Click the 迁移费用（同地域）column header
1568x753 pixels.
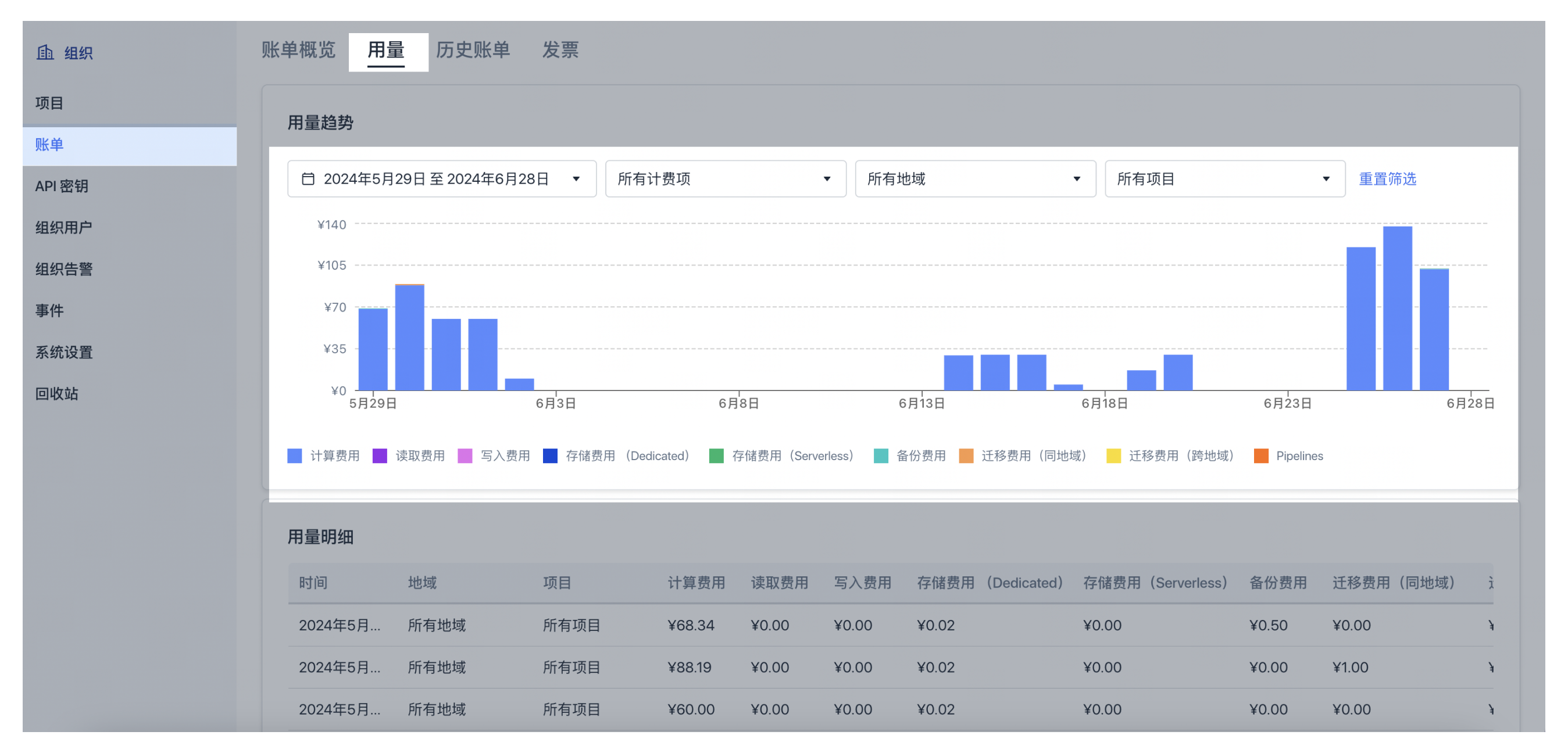pyautogui.click(x=1394, y=583)
